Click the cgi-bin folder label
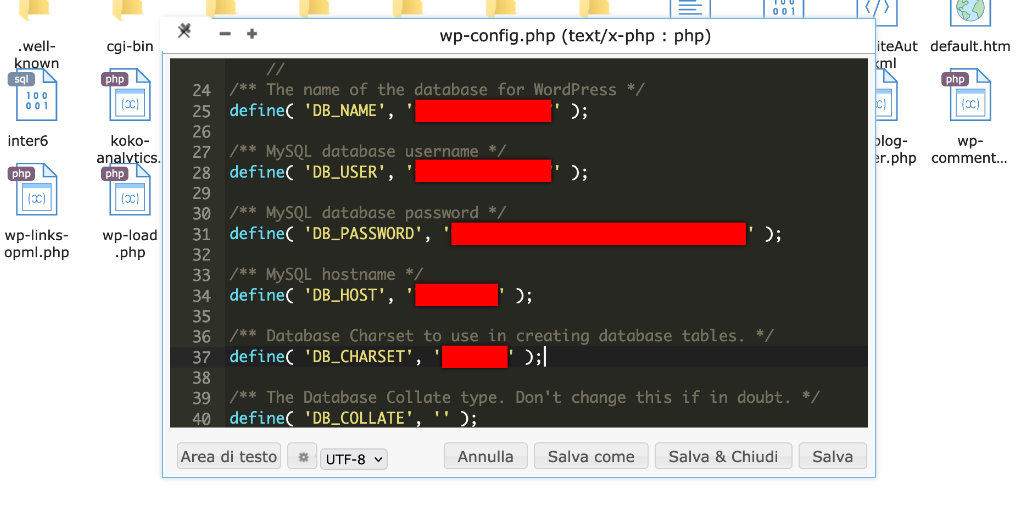Image resolution: width=1024 pixels, height=512 pixels. [130, 46]
